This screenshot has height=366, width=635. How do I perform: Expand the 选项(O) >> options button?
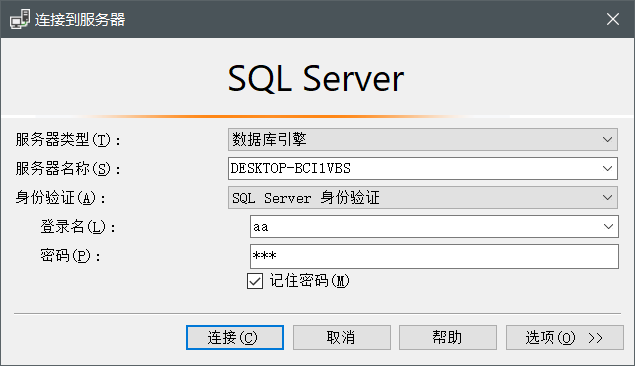565,337
